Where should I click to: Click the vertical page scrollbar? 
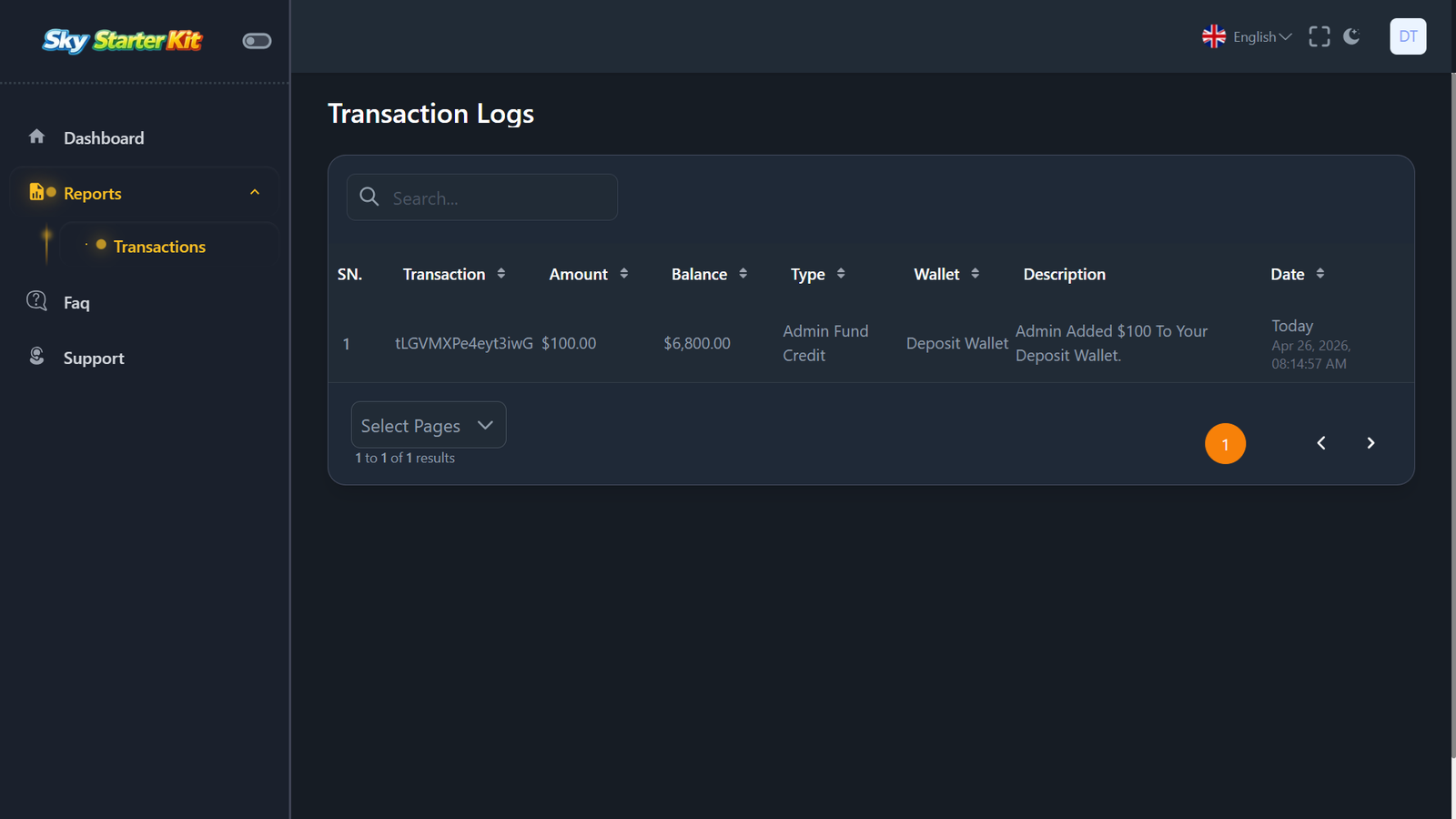[1452, 415]
